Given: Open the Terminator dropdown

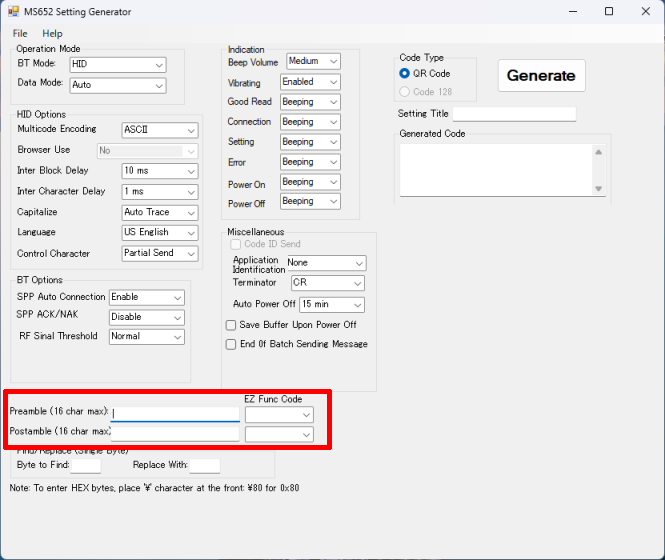Looking at the screenshot, I should coord(327,283).
